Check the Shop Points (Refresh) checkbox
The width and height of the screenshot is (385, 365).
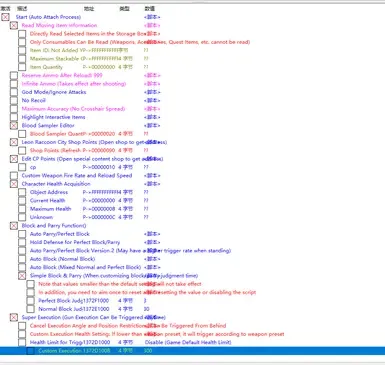click(22, 150)
